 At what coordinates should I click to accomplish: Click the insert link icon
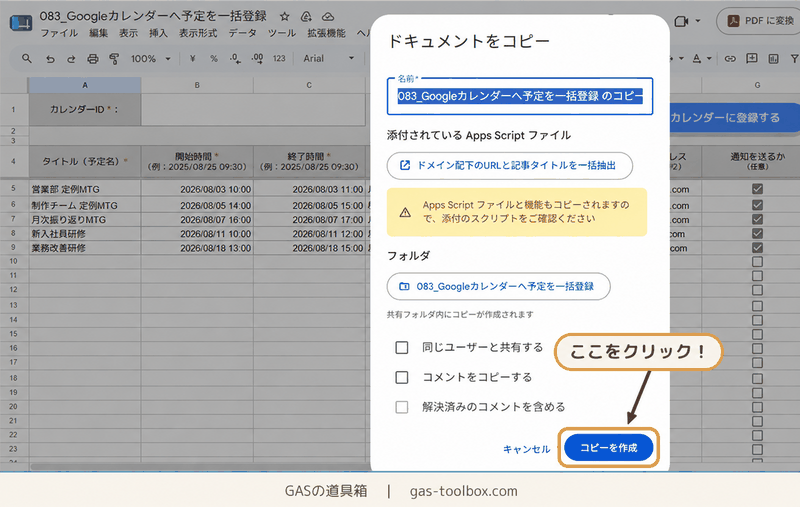[730, 59]
